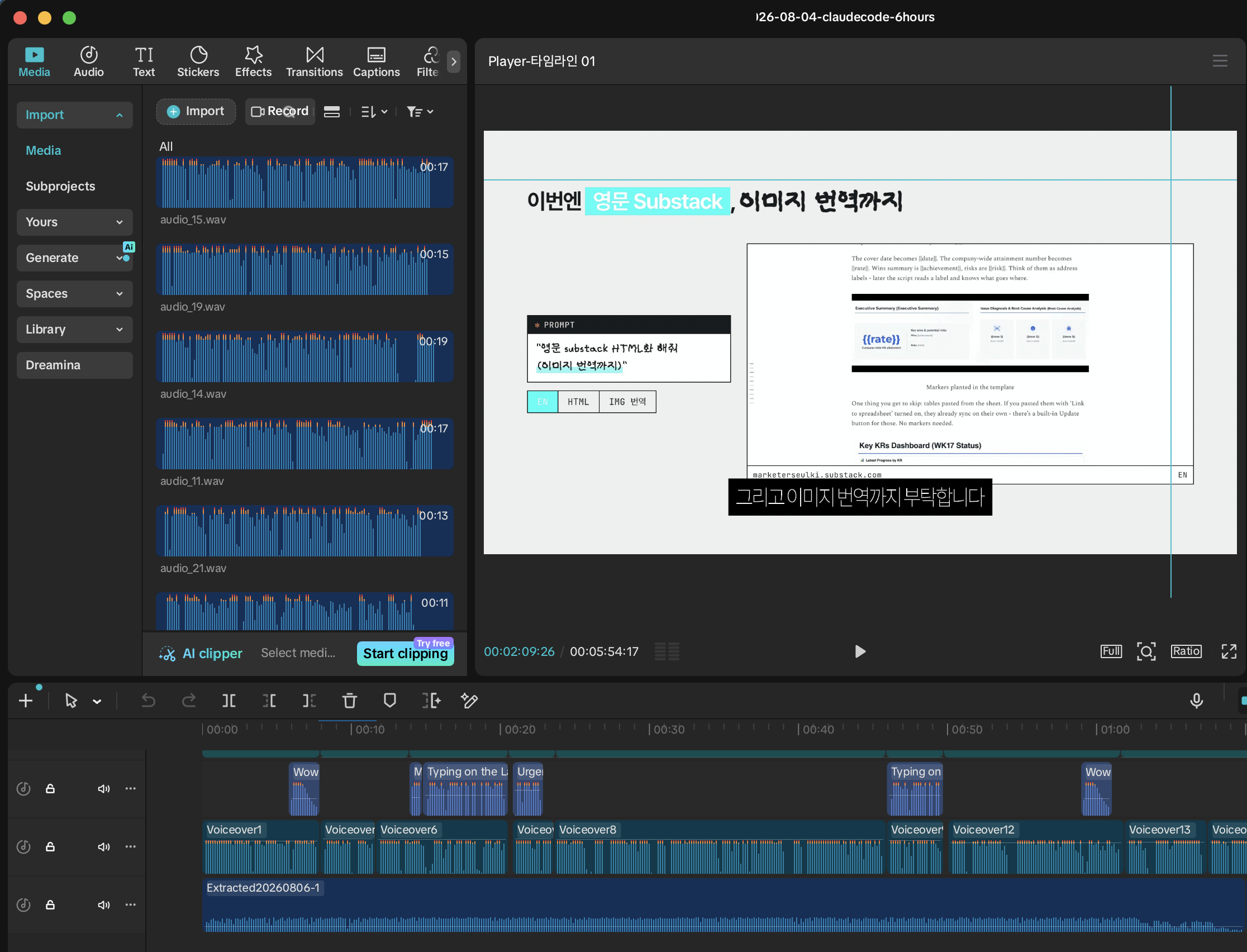Expand the Yours dropdown
This screenshot has height=952, width=1247.
click(75, 222)
